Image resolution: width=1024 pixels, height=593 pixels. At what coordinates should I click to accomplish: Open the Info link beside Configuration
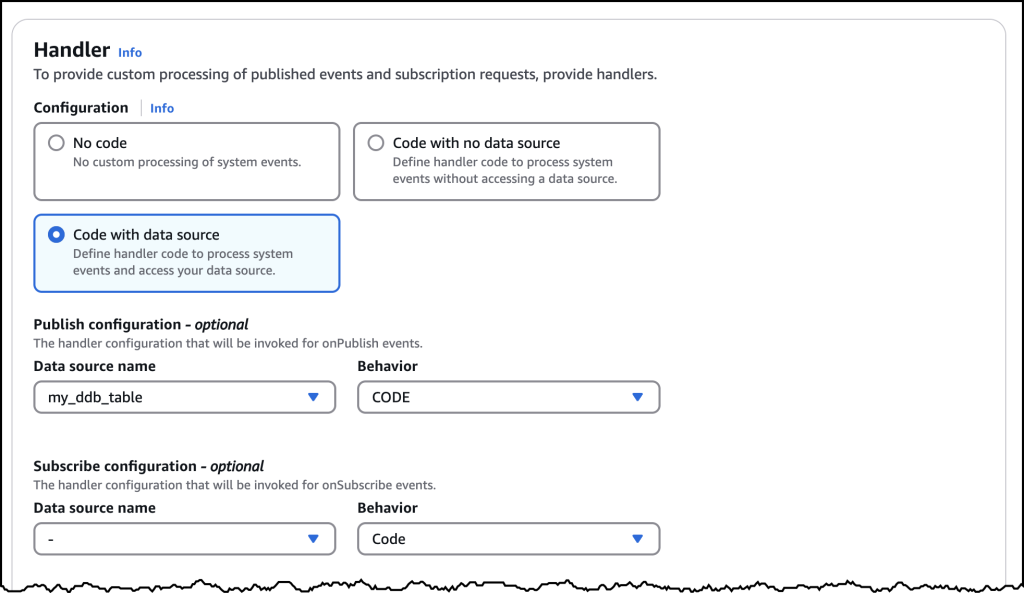161,108
